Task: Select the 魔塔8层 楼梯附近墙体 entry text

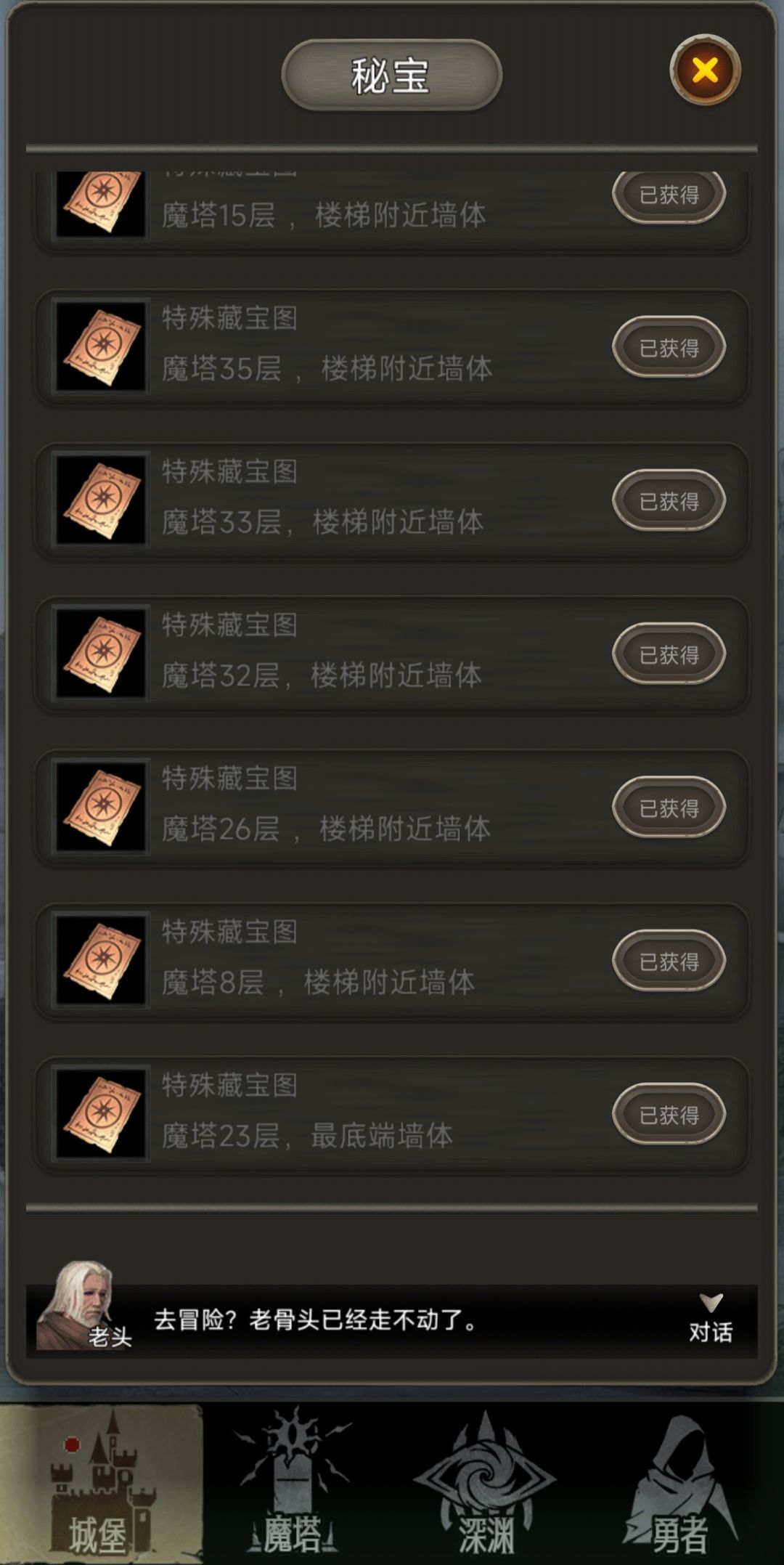Action: click(x=318, y=982)
